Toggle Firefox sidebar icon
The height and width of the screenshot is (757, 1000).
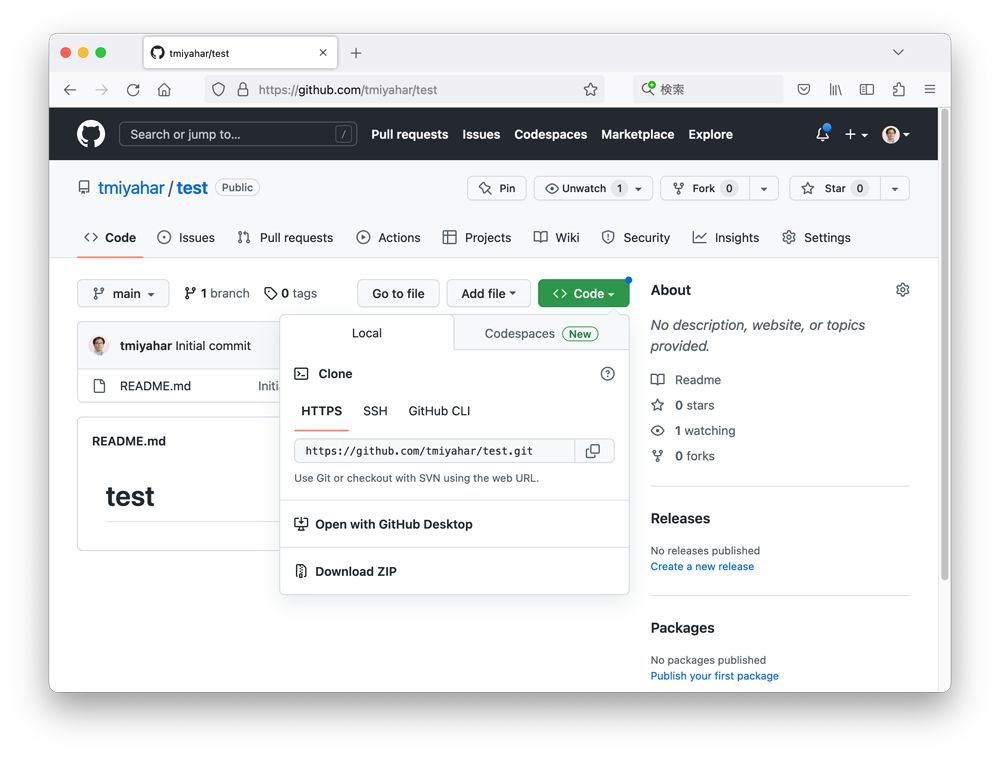tap(867, 90)
